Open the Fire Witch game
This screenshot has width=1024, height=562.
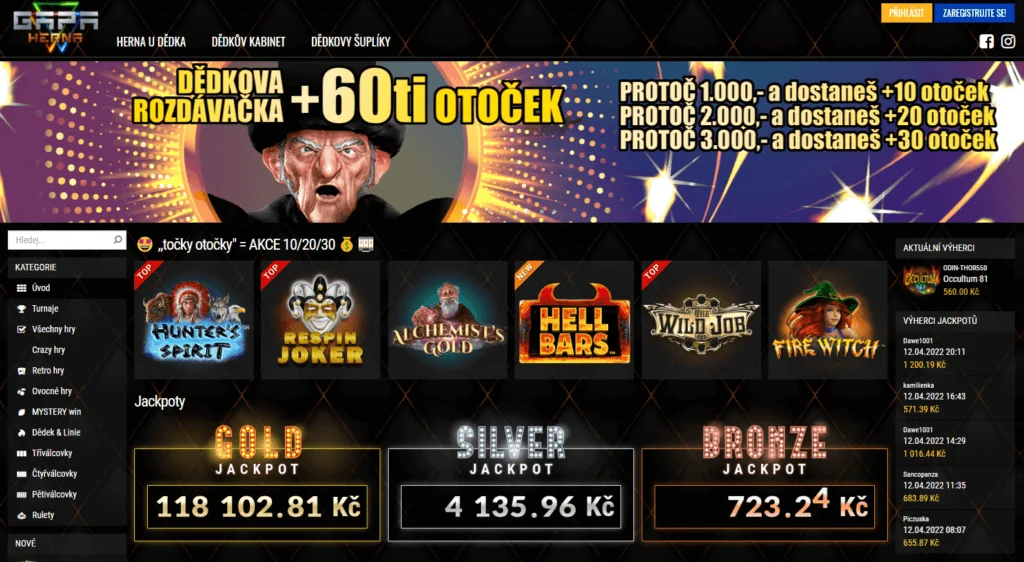pyautogui.click(x=827, y=320)
